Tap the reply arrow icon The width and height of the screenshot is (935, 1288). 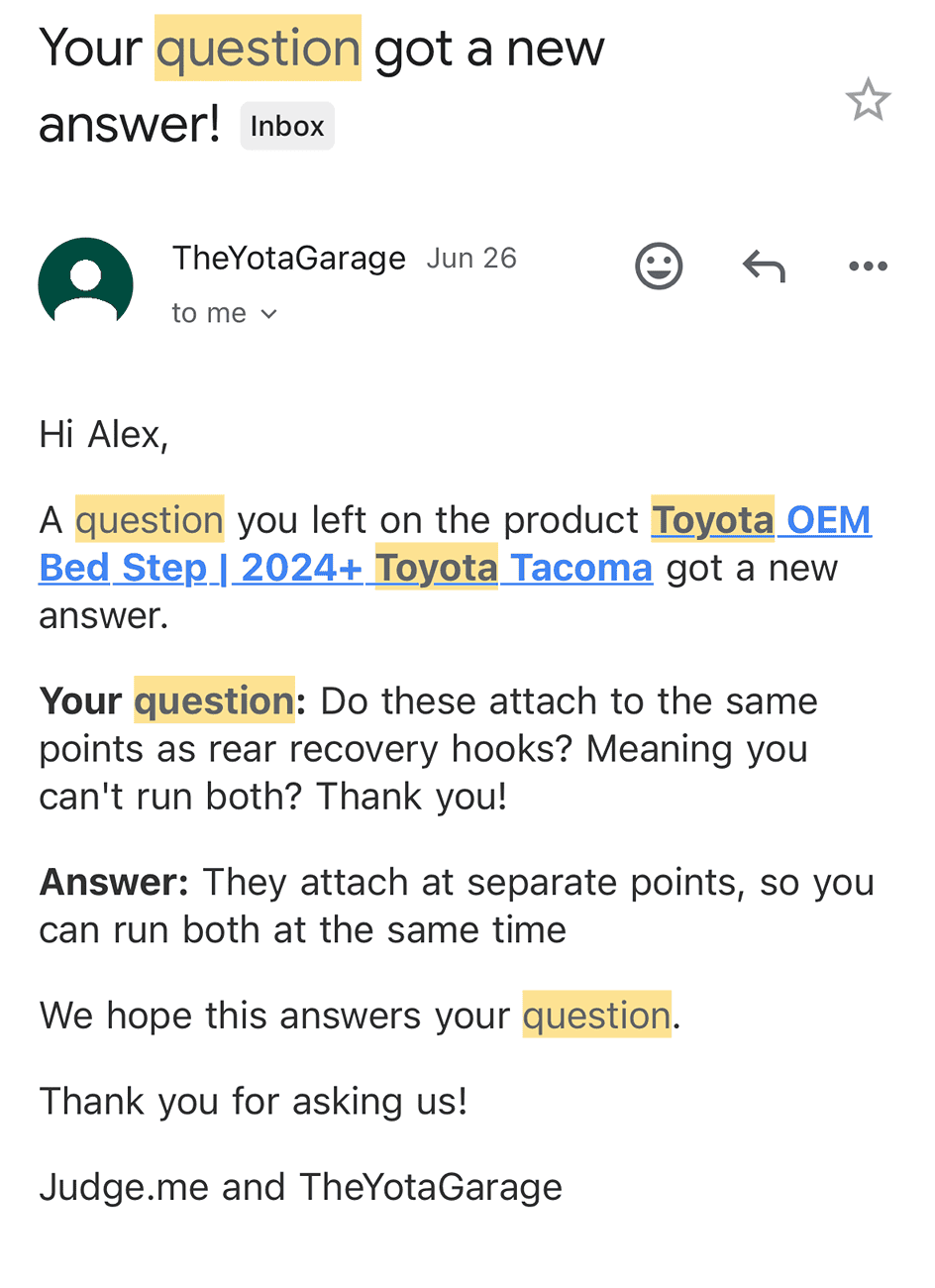coord(764,266)
